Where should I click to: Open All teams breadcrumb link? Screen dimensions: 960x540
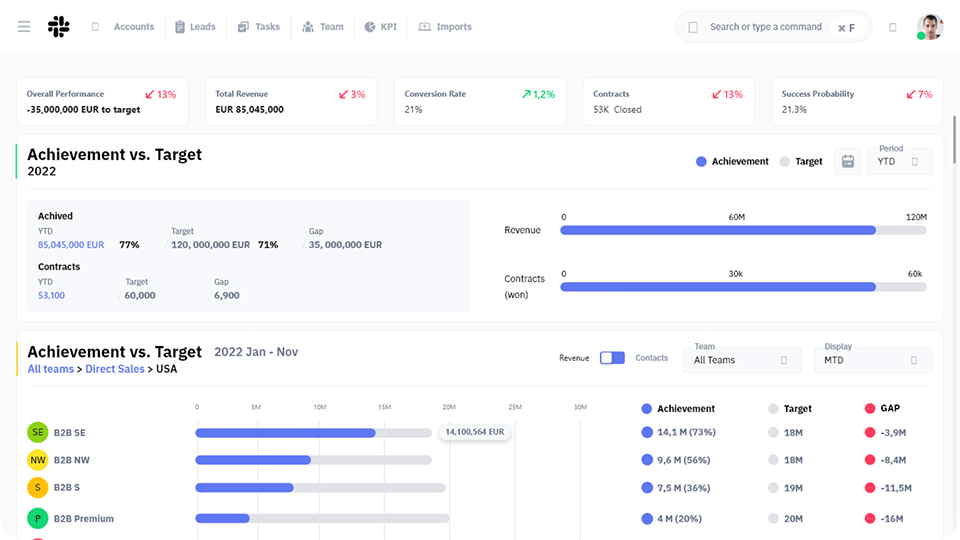(x=51, y=369)
